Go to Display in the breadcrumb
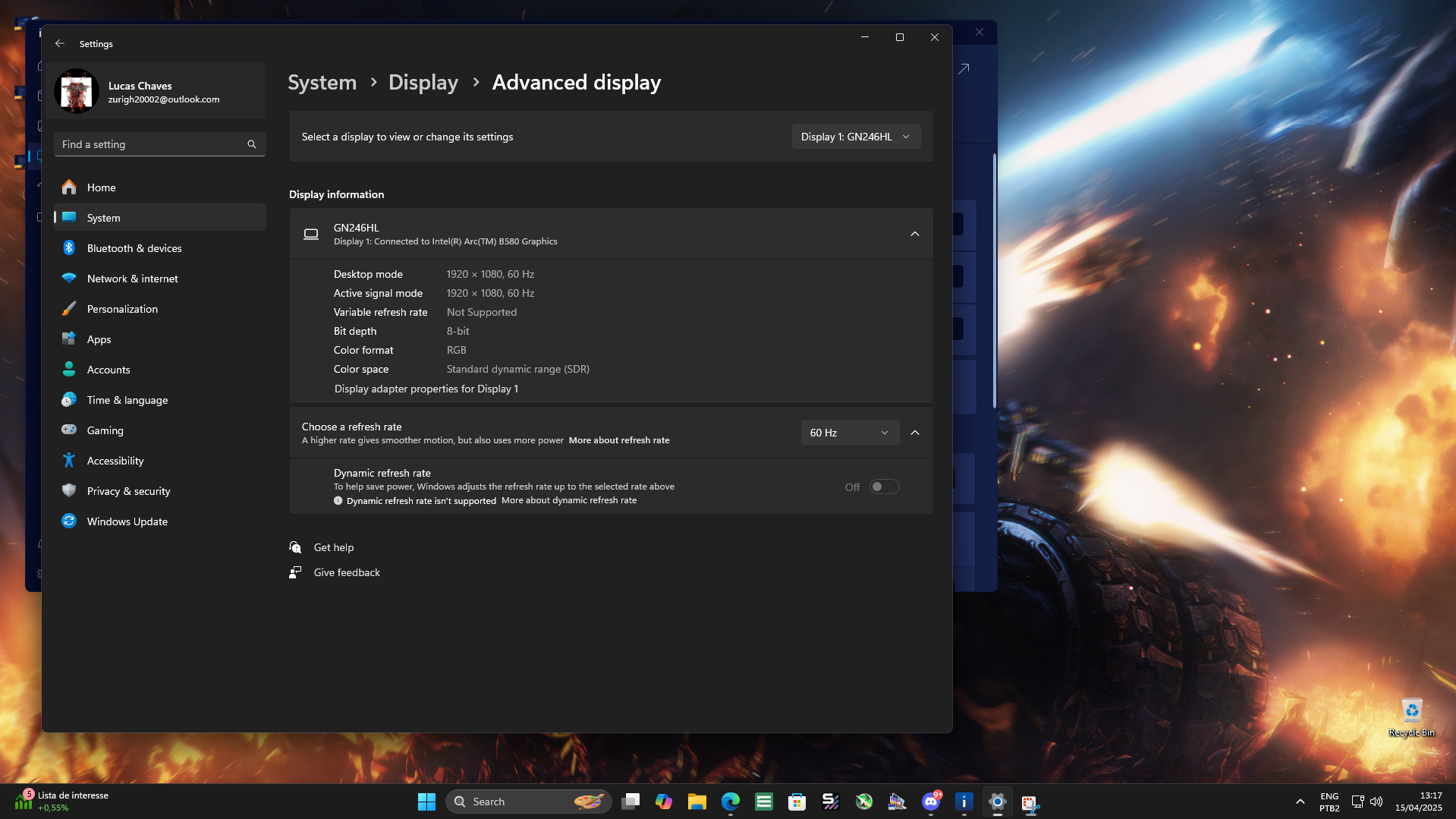1456x819 pixels. point(423,82)
